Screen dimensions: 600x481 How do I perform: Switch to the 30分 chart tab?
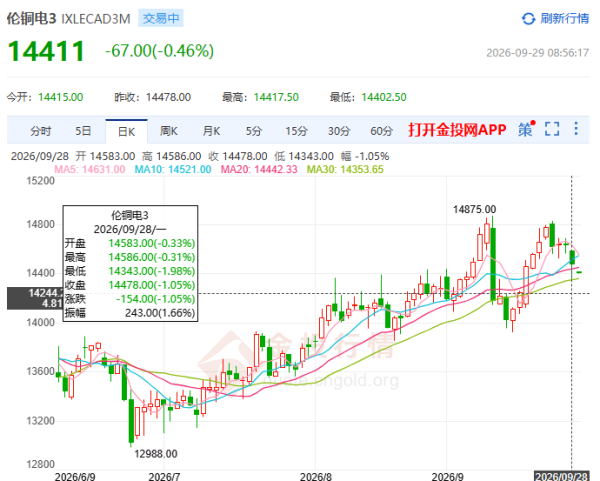point(339,131)
